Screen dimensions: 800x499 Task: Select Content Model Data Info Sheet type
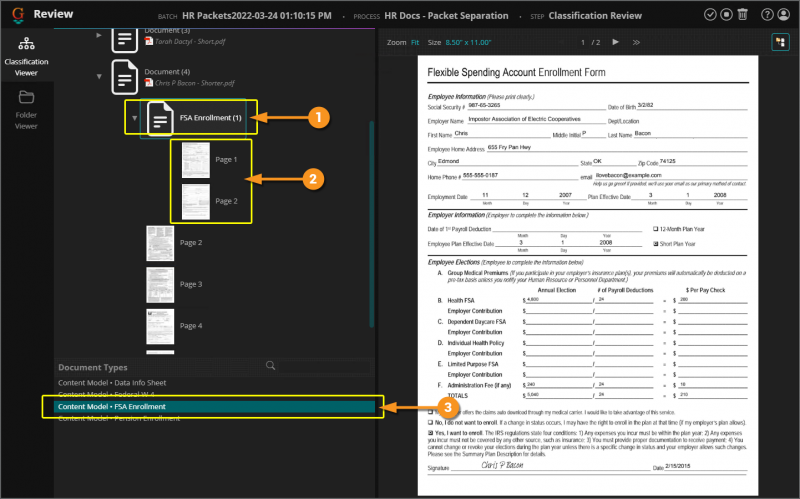coord(112,383)
